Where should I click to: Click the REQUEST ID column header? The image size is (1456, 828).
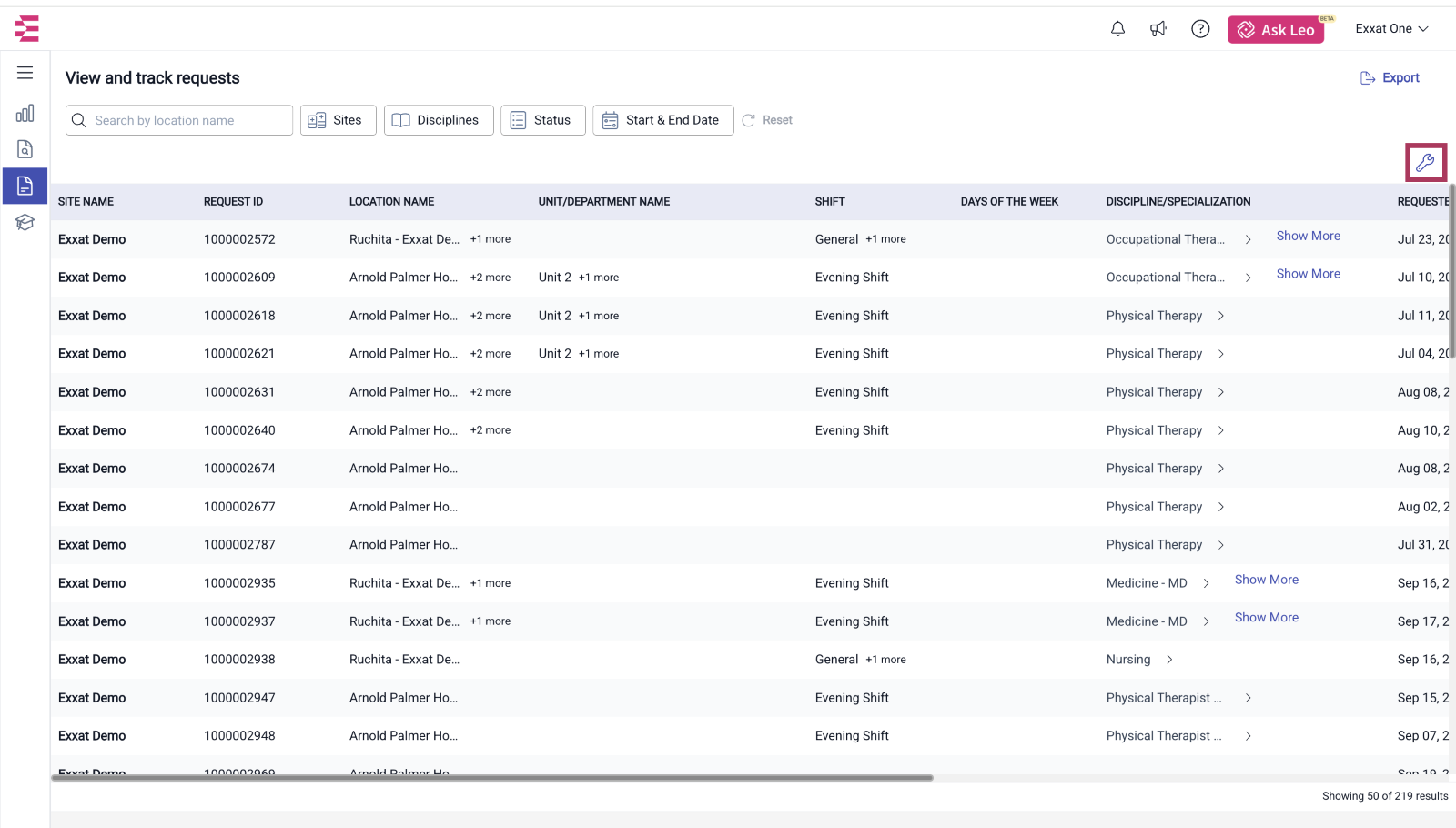pyautogui.click(x=233, y=202)
